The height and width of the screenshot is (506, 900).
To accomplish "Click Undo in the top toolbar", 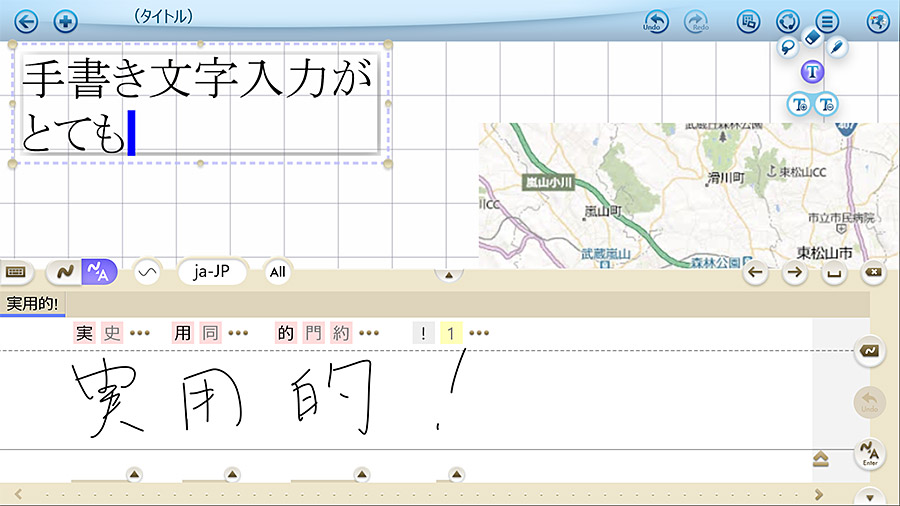I will 656,21.
